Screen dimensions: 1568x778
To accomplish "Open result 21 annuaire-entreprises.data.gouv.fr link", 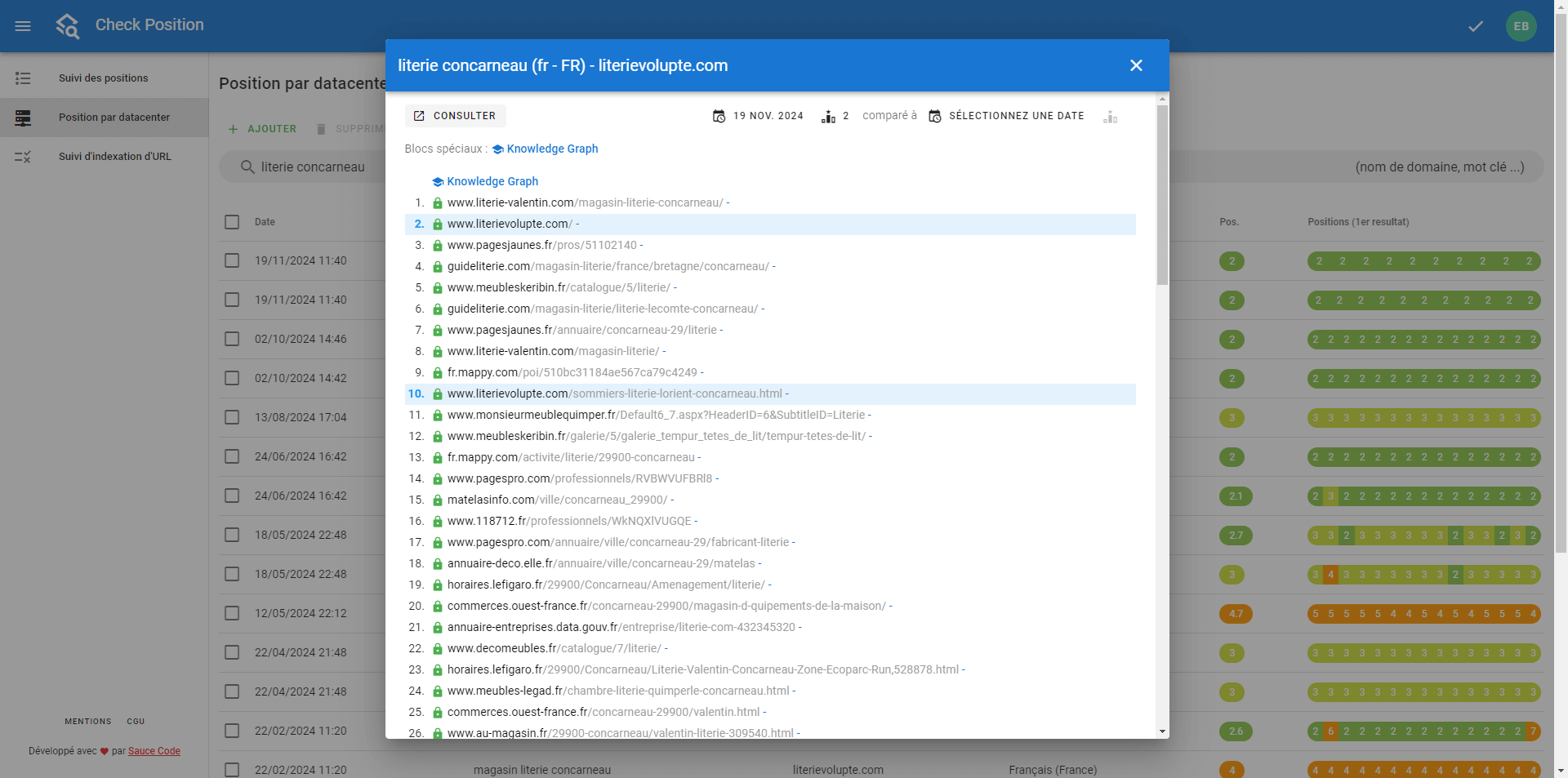I will pos(621,627).
